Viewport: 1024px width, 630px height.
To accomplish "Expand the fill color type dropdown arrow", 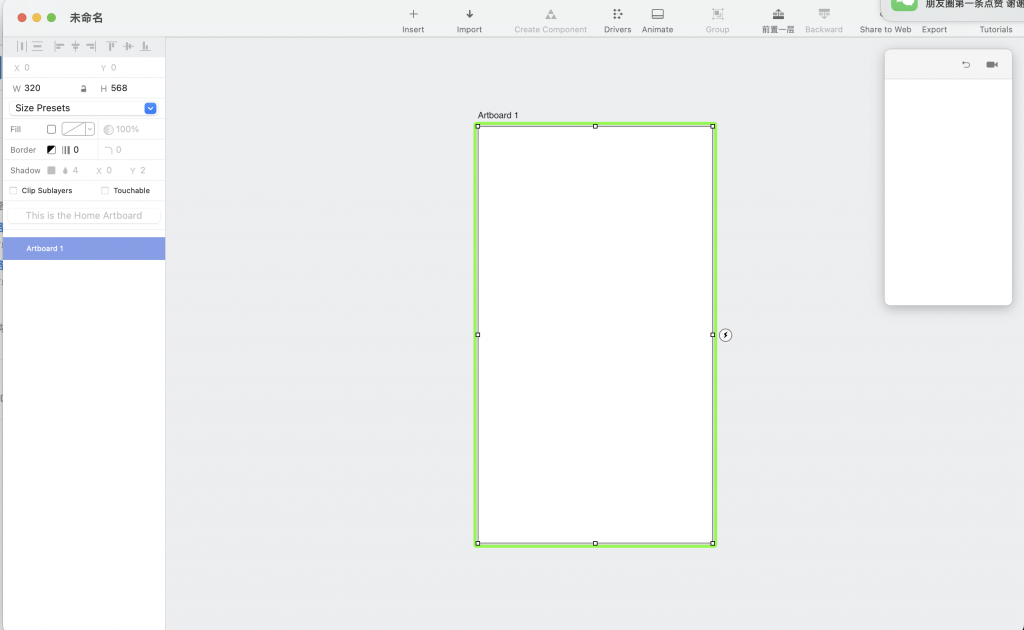I will (x=90, y=129).
